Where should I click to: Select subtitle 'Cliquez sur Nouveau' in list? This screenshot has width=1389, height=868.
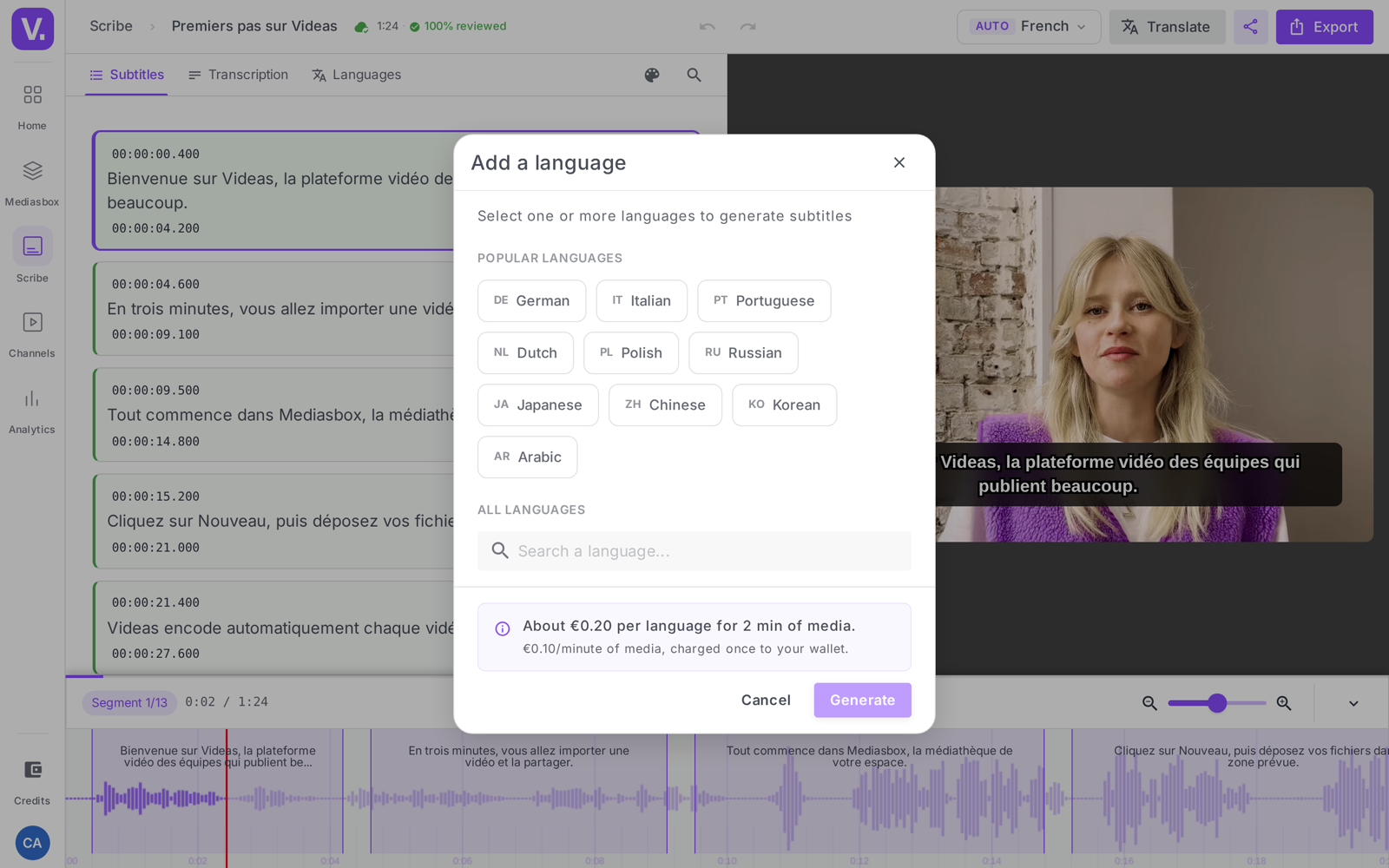click(274, 522)
